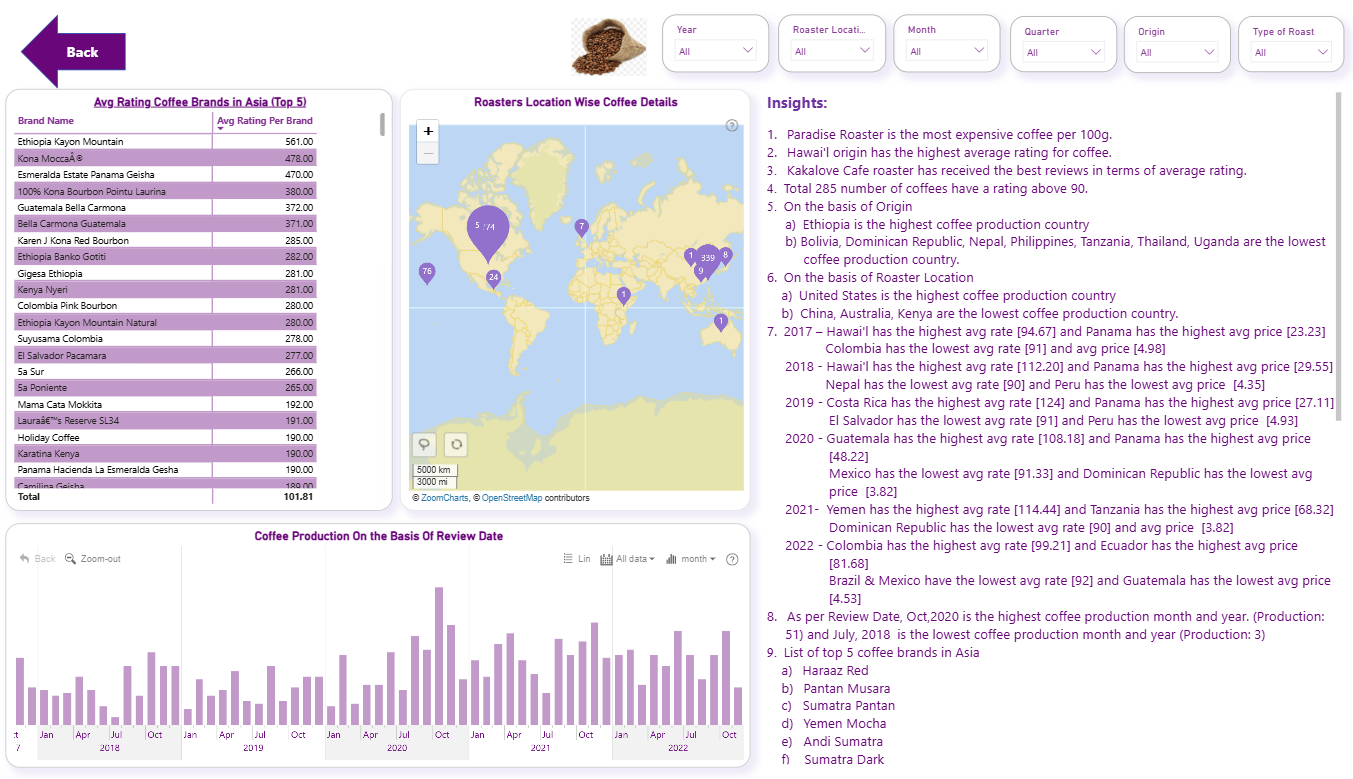The width and height of the screenshot is (1353, 779).
Task: Open the Year slicer dropdown
Action: coord(716,50)
